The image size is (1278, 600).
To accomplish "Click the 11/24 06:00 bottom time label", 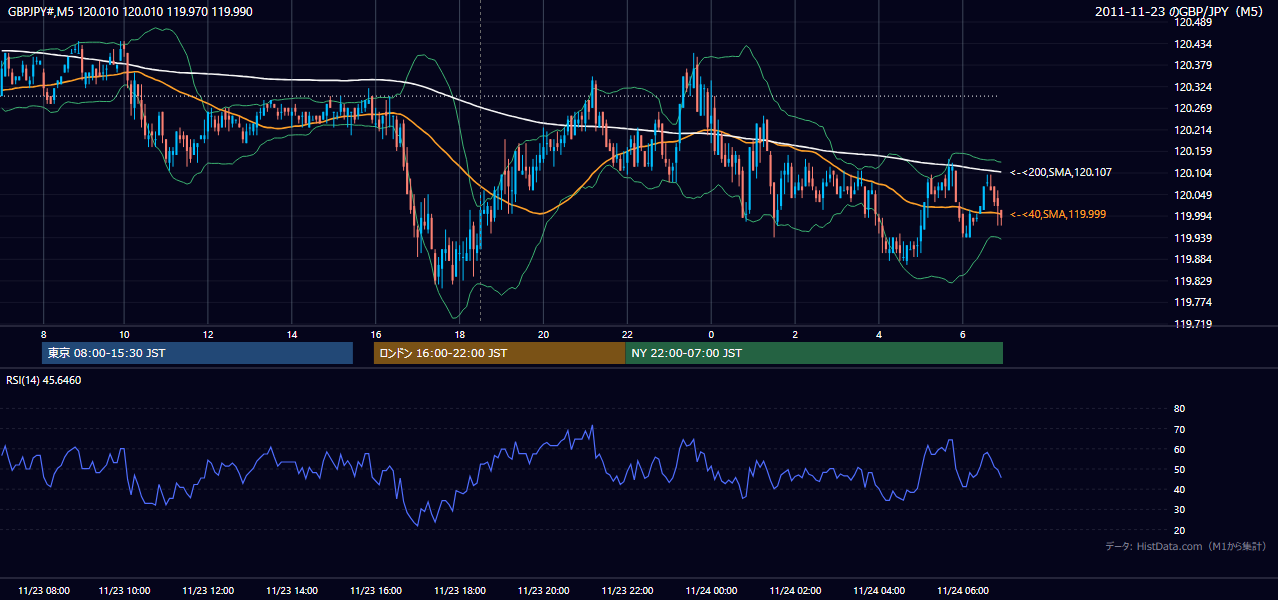I will coord(962,590).
